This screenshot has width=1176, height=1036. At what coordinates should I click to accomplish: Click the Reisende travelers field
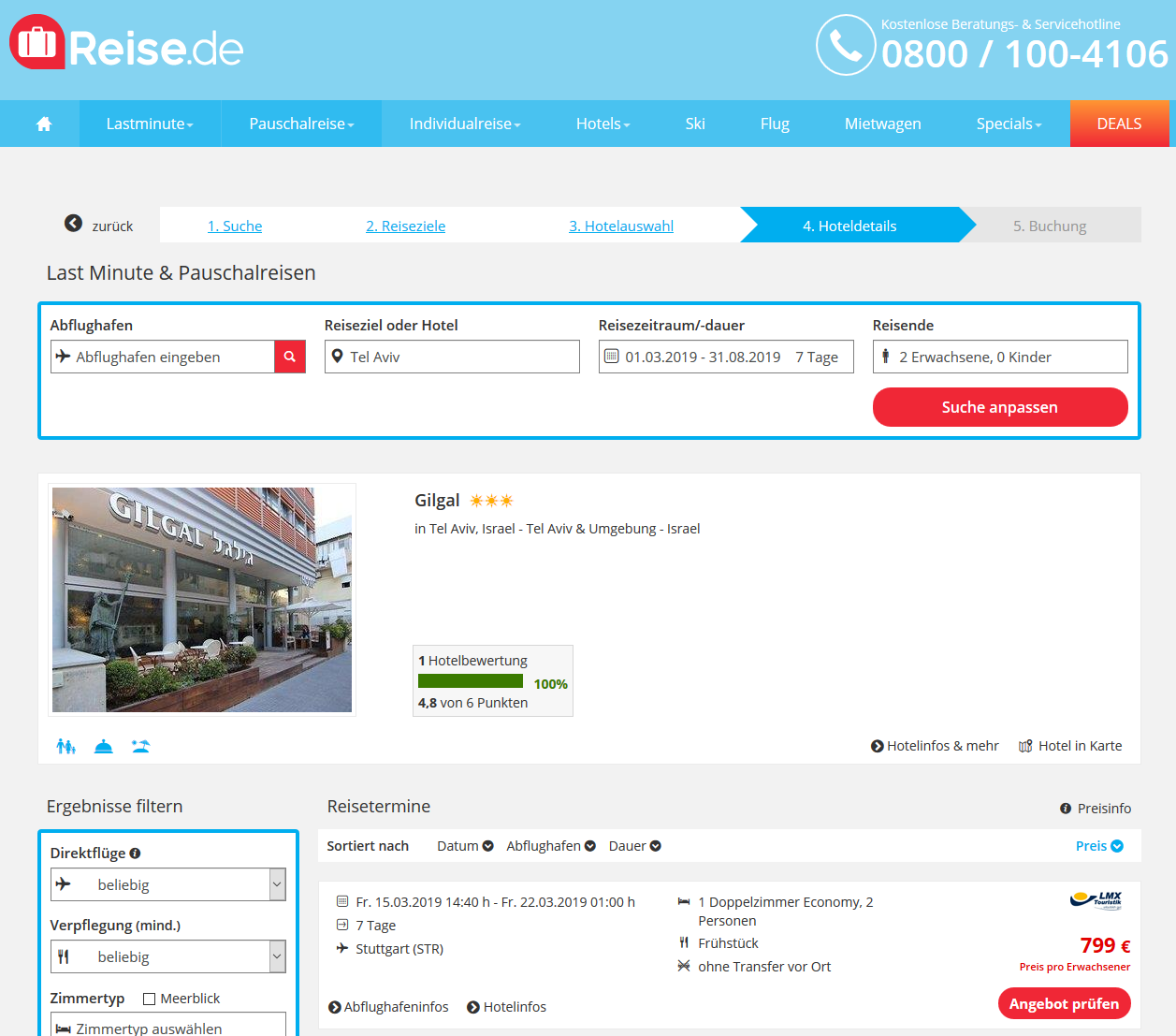coord(1000,357)
